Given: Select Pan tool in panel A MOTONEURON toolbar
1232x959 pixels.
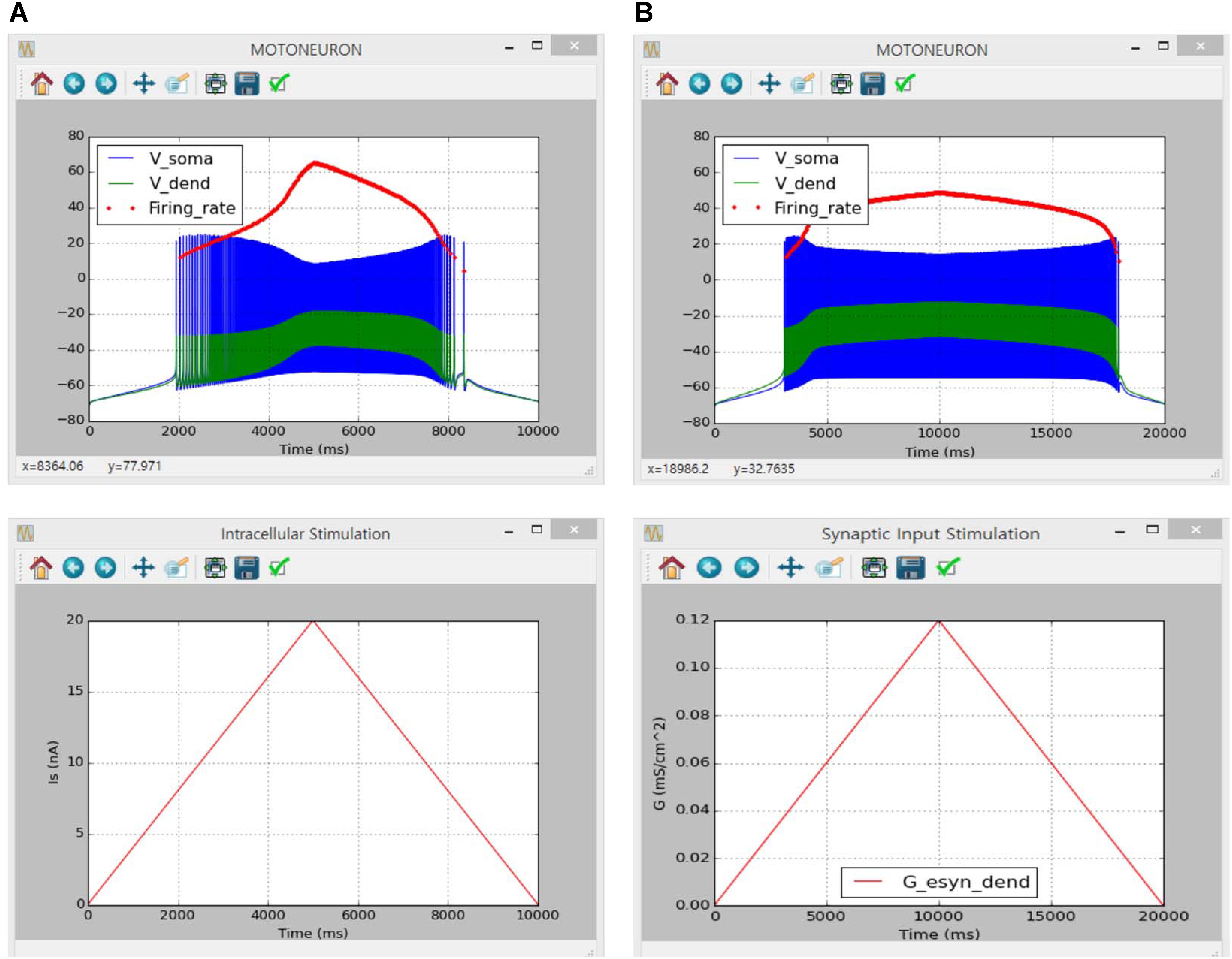Looking at the screenshot, I should [144, 83].
